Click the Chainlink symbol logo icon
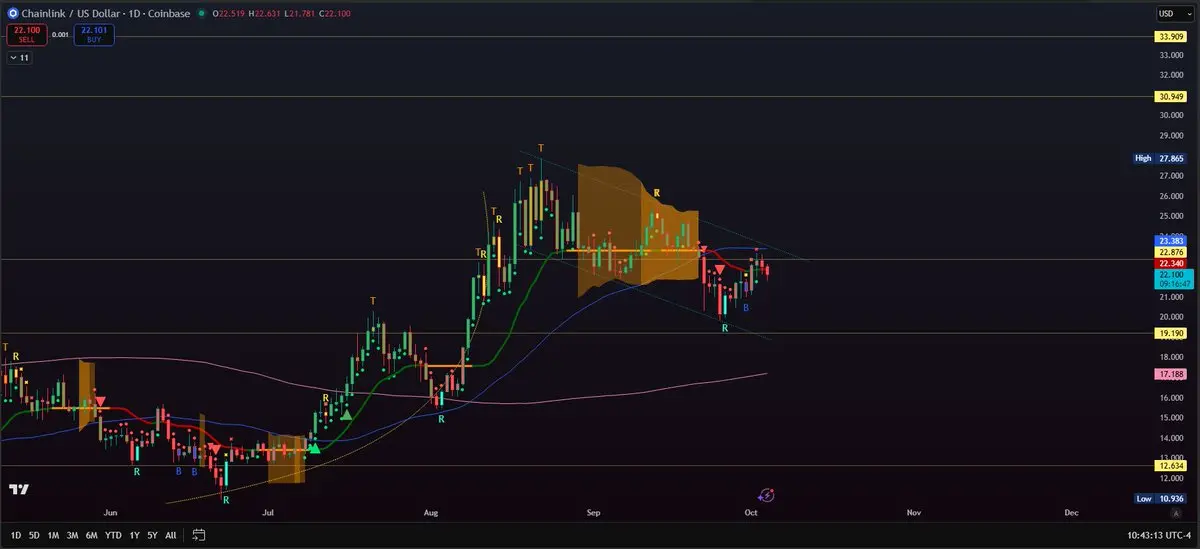 pyautogui.click(x=13, y=13)
